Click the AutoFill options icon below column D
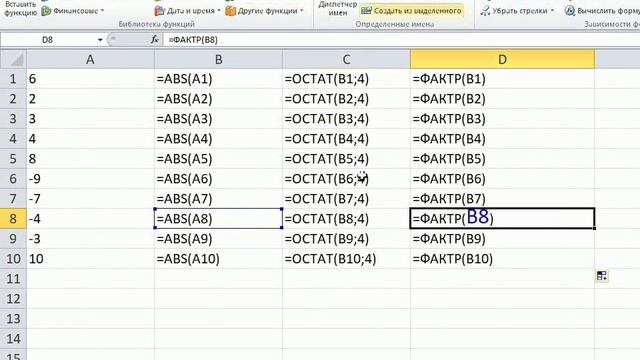 coord(602,276)
